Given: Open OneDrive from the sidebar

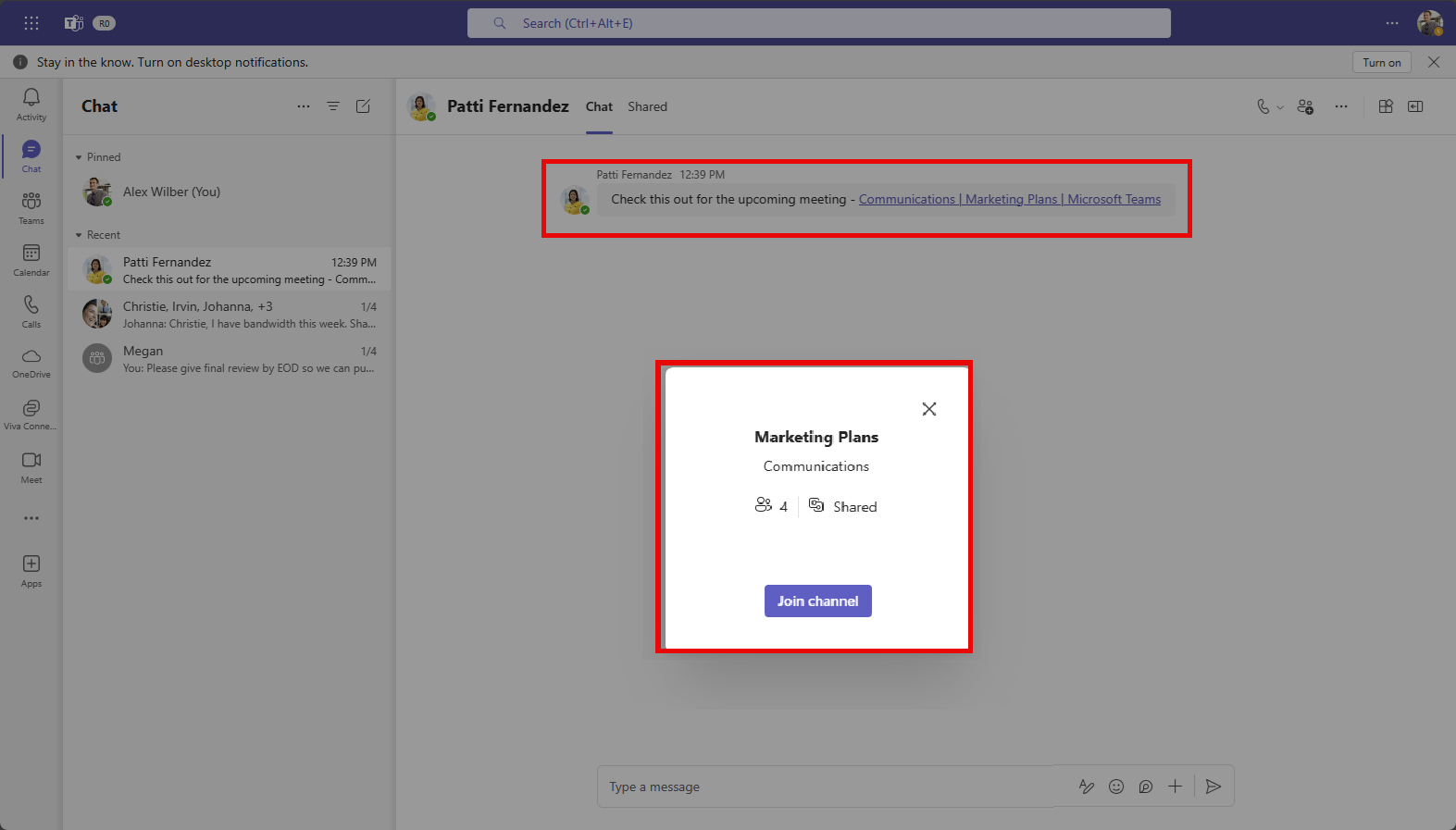Looking at the screenshot, I should point(31,363).
